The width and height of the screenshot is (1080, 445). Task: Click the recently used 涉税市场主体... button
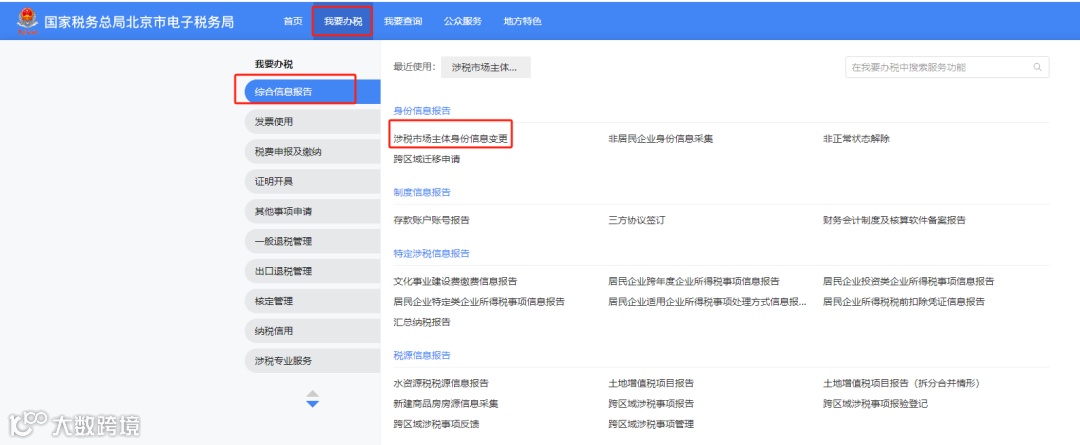tap(486, 67)
